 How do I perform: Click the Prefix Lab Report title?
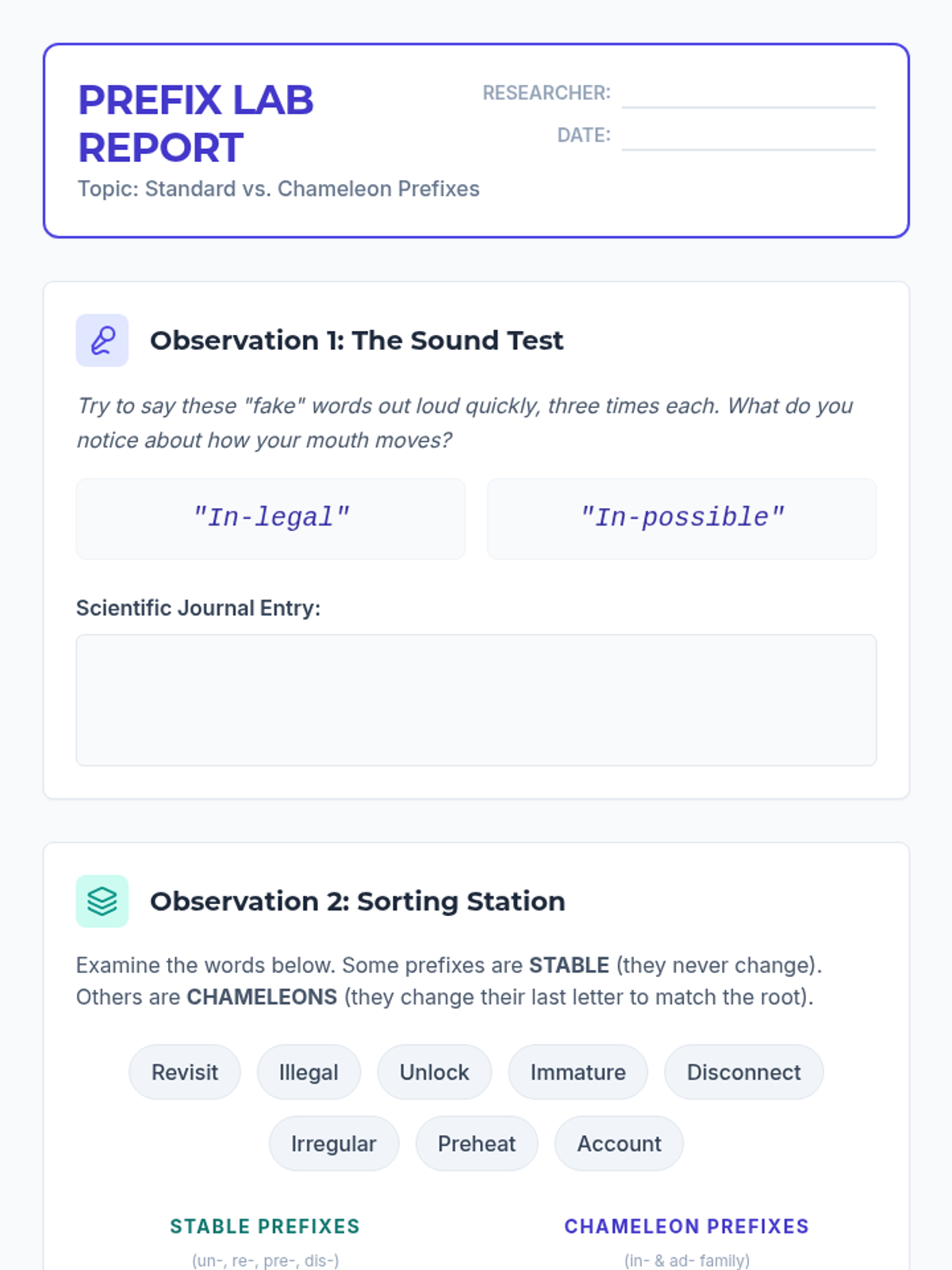coord(196,124)
